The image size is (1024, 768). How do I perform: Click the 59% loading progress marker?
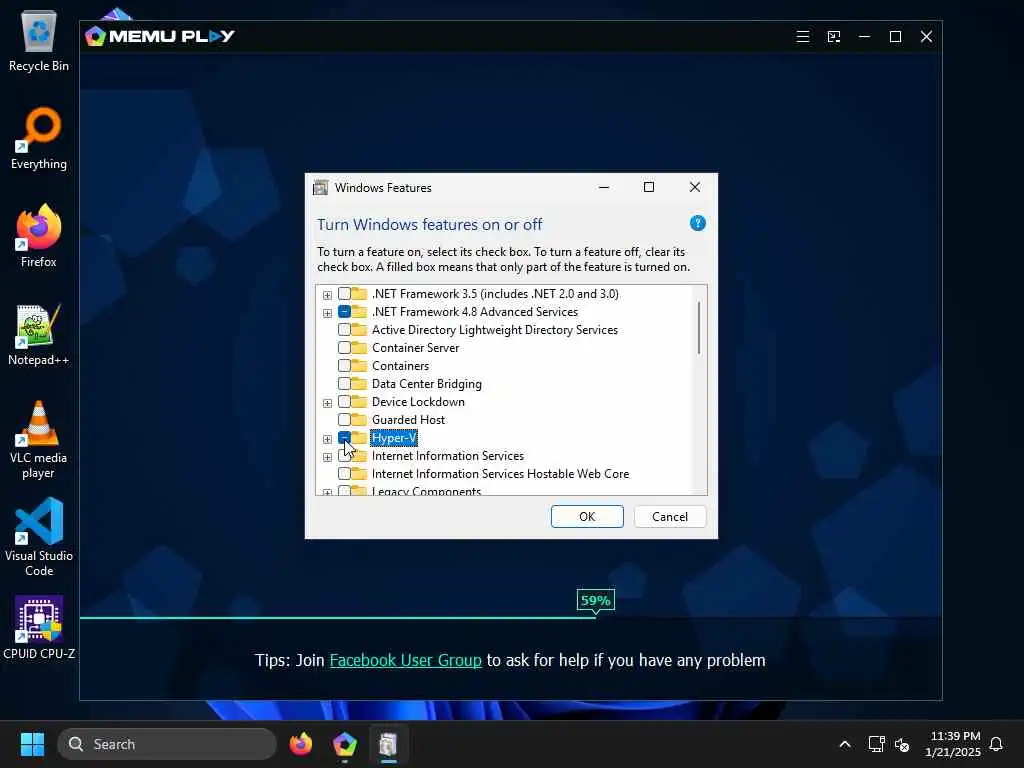click(x=596, y=601)
